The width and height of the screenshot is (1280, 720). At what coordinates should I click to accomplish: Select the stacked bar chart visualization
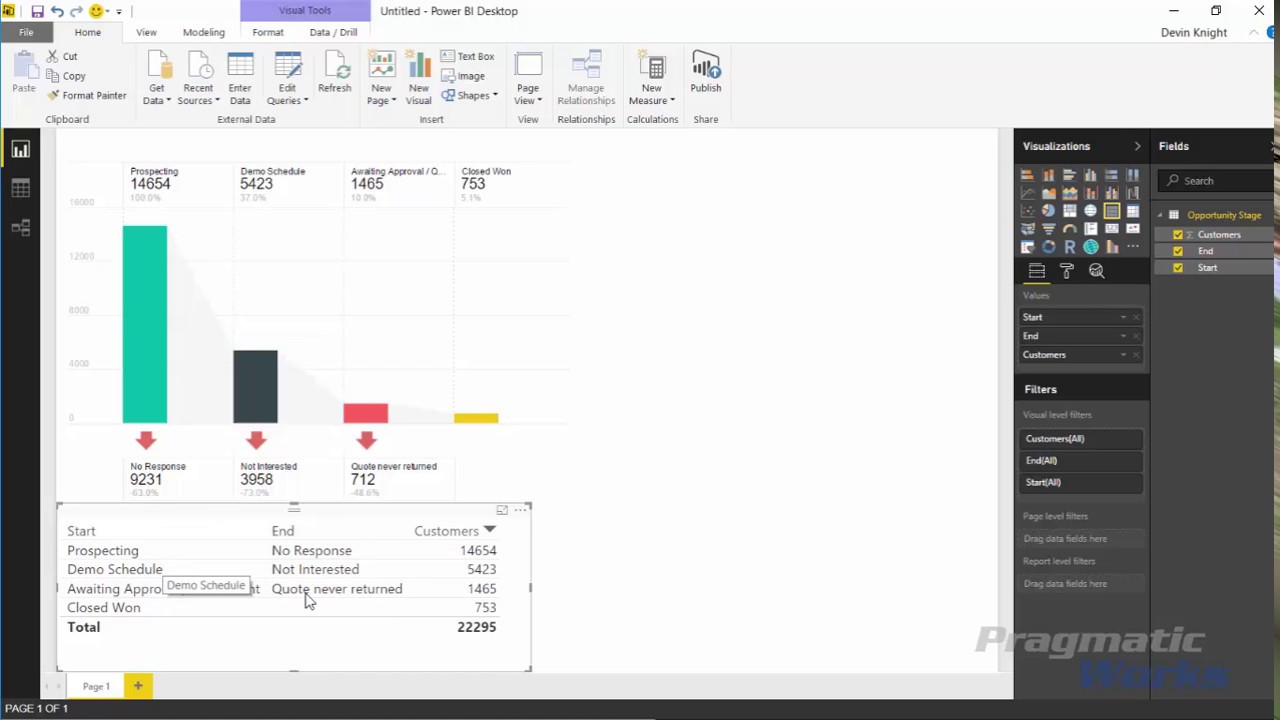1027,174
